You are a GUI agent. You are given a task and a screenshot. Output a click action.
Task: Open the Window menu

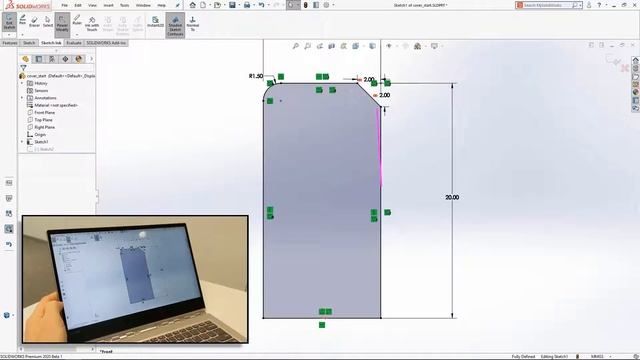pyautogui.click(x=143, y=5)
